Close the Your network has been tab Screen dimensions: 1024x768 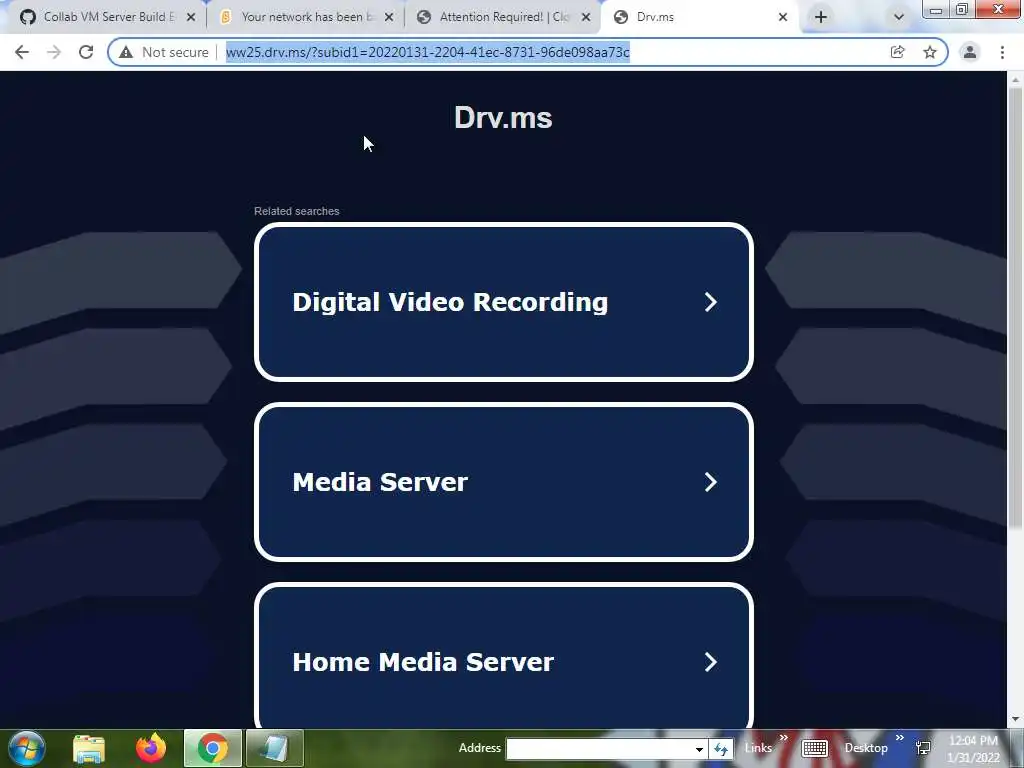(x=389, y=17)
